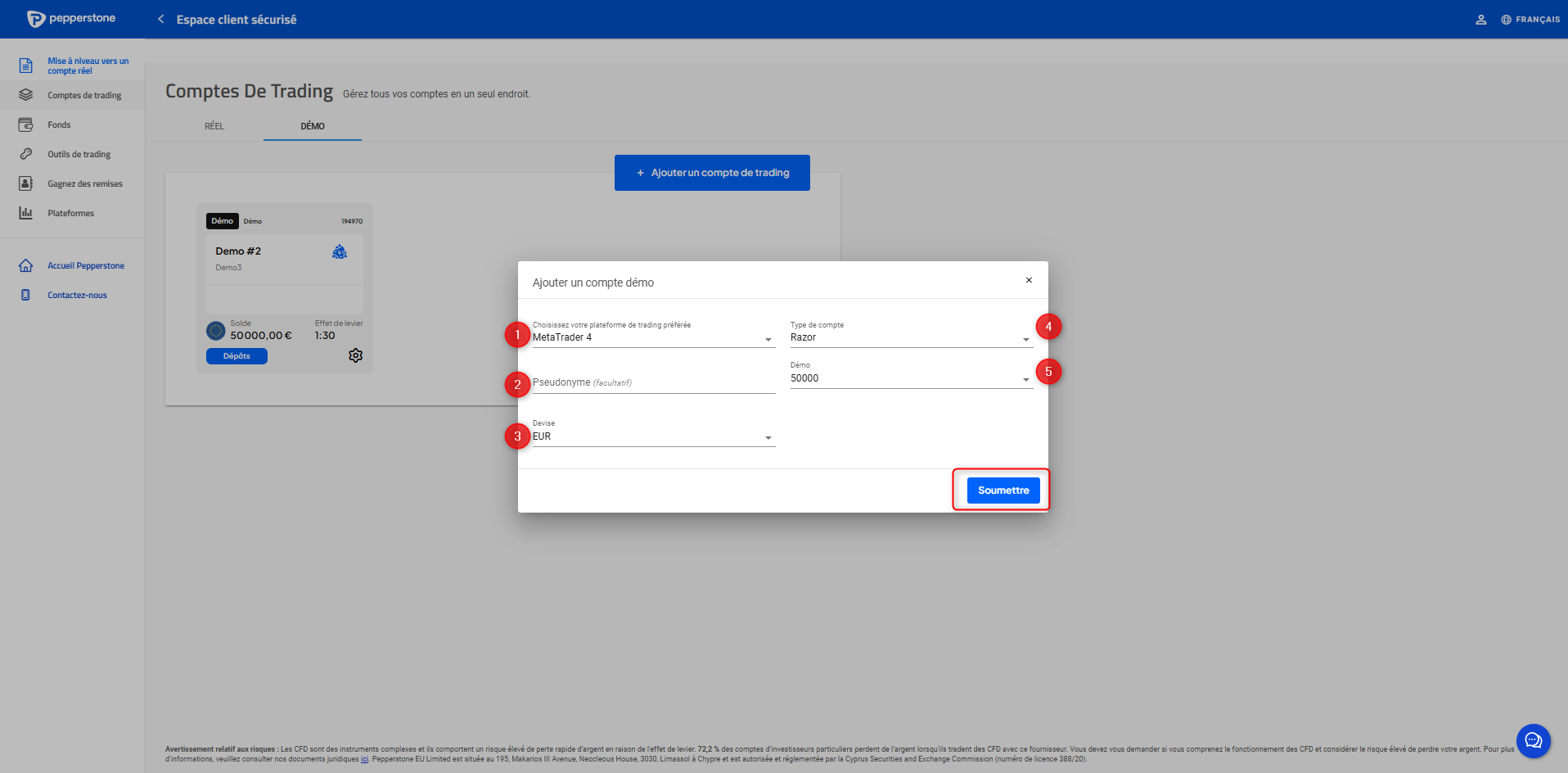Click the Contactez-nous phone icon
The image size is (1568, 773).
pos(26,295)
